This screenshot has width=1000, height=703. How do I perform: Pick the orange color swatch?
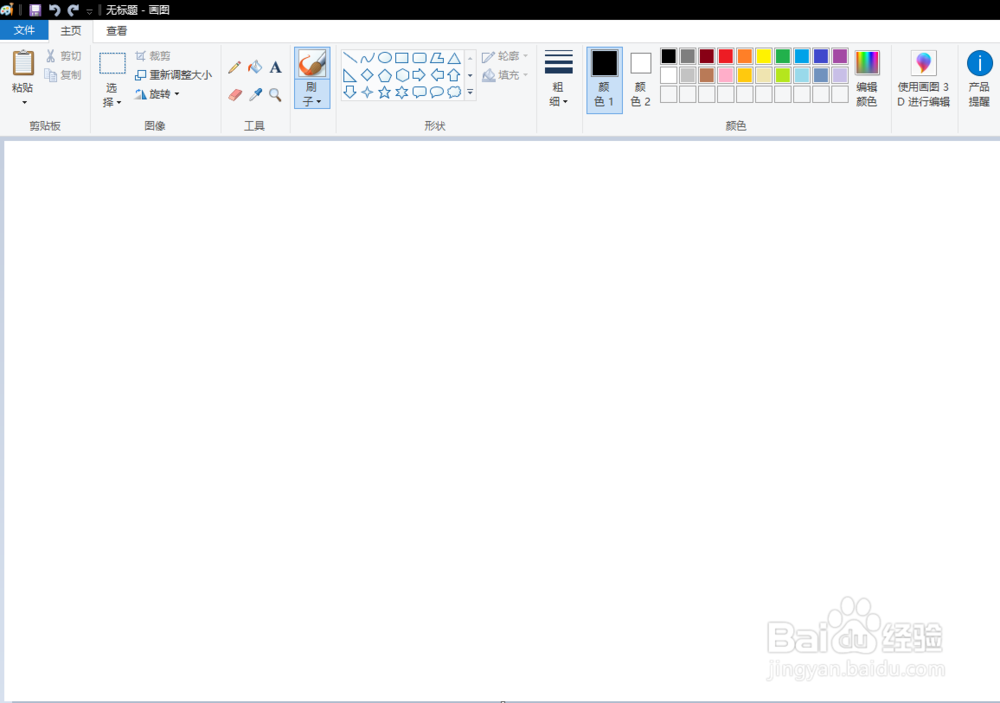pyautogui.click(x=745, y=56)
